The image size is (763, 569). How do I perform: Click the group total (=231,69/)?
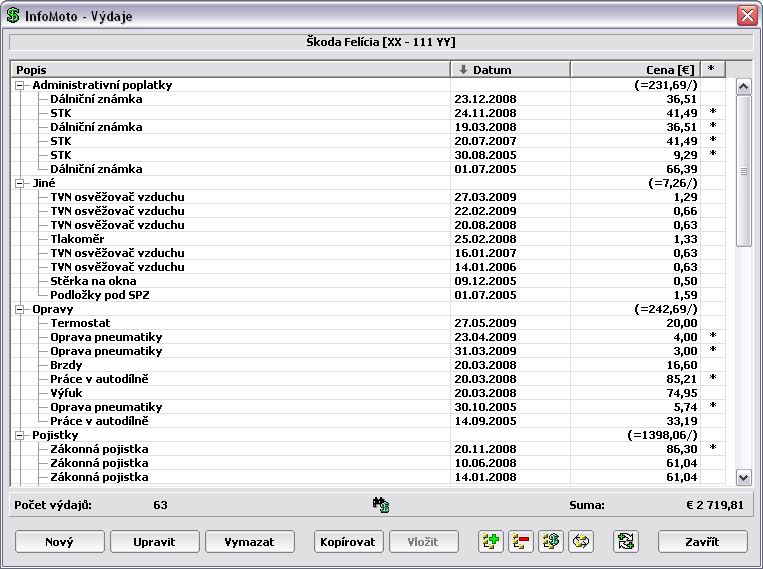666,86
